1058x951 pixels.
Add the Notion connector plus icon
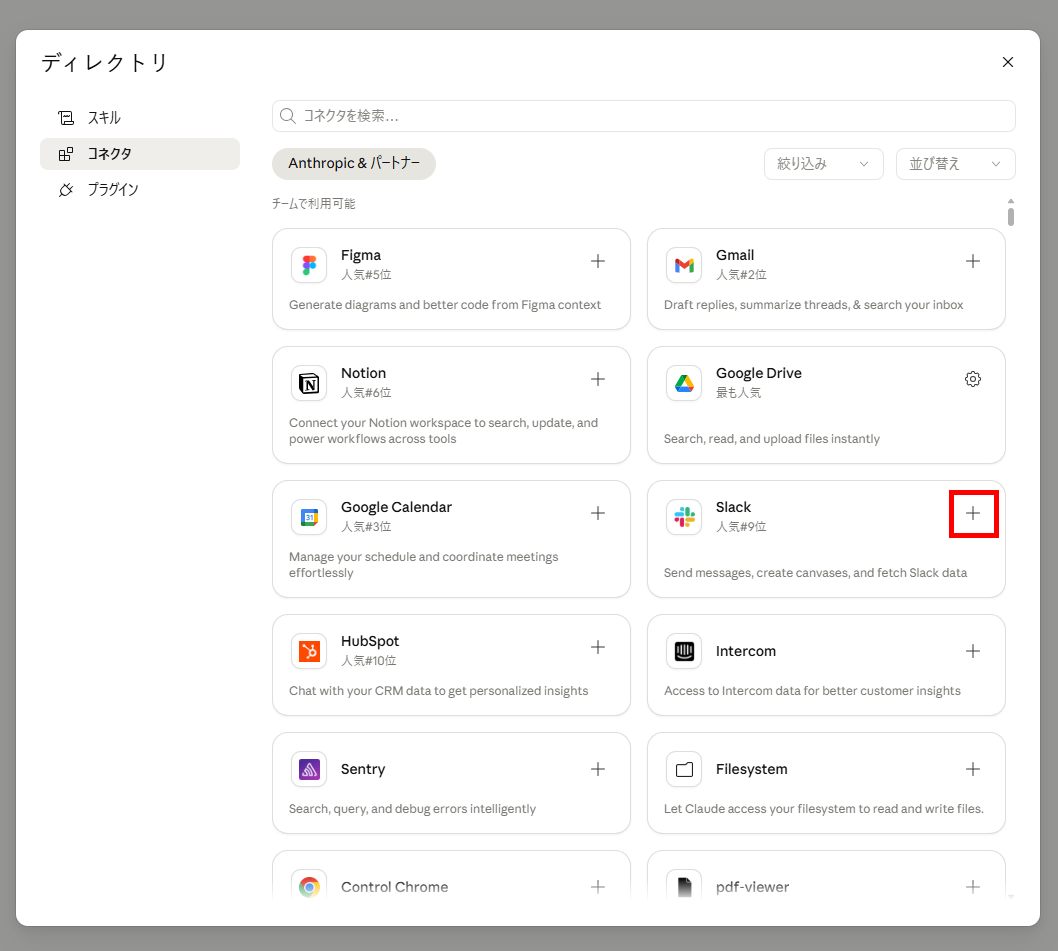[598, 379]
